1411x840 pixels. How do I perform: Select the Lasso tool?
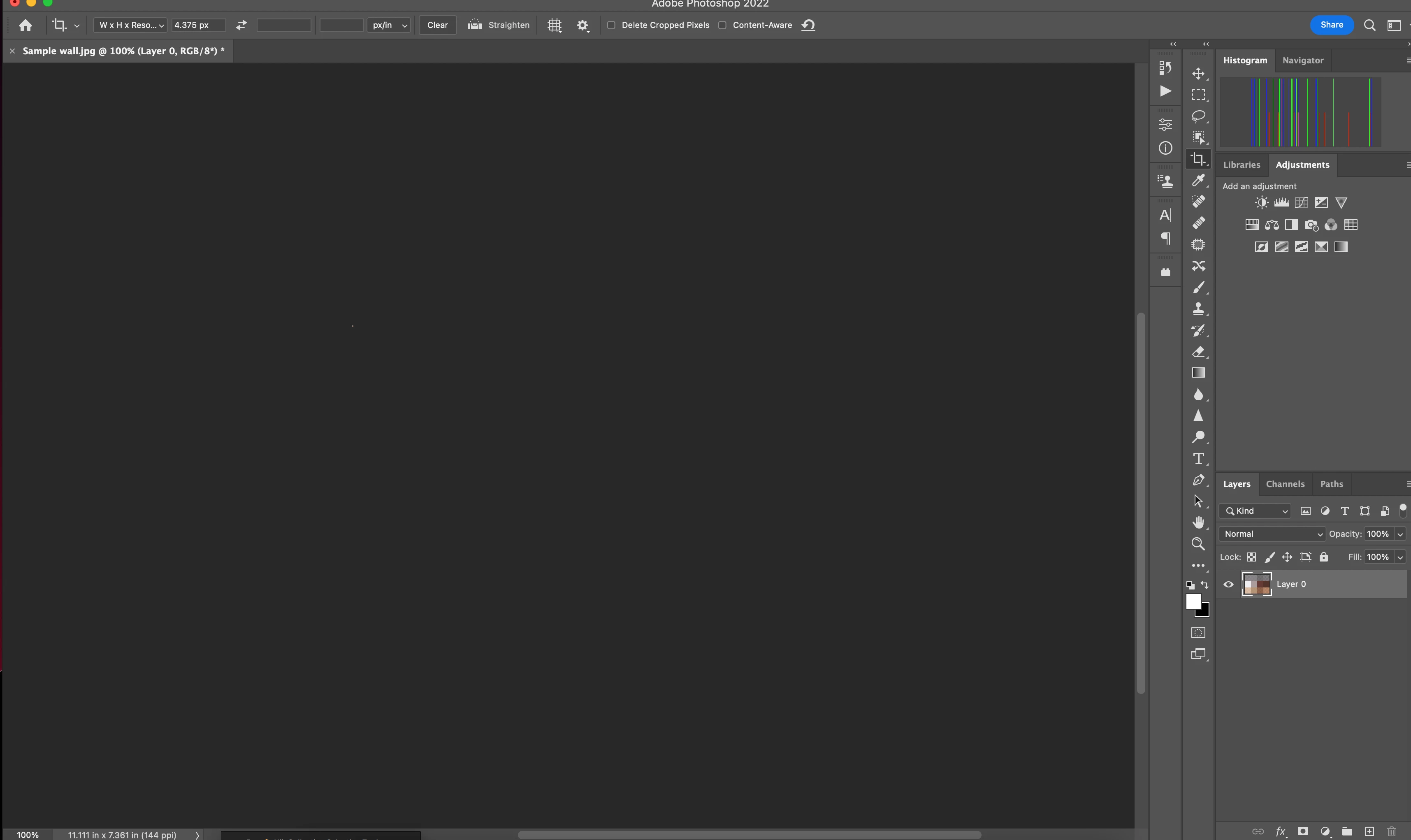[x=1198, y=116]
